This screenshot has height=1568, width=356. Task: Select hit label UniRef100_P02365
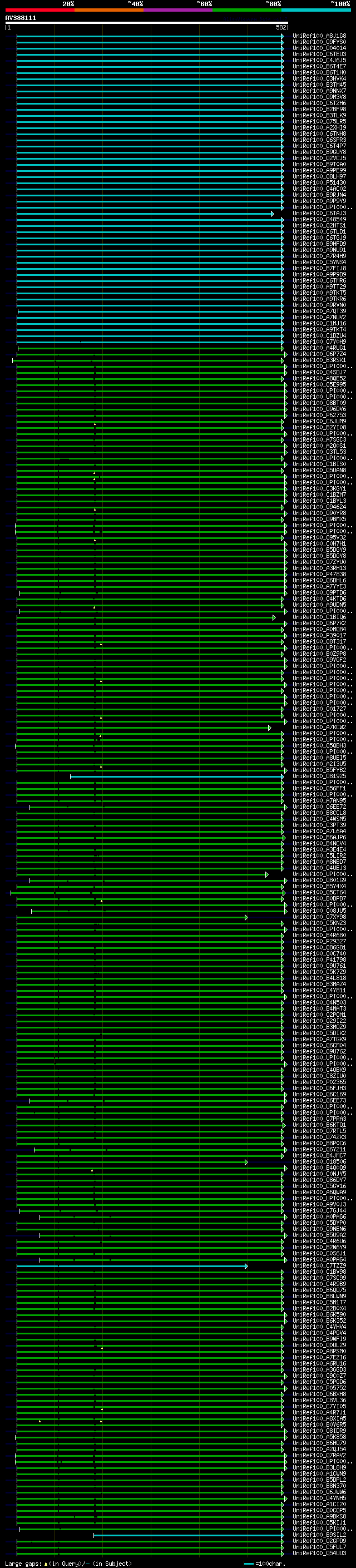pyautogui.click(x=319, y=1082)
